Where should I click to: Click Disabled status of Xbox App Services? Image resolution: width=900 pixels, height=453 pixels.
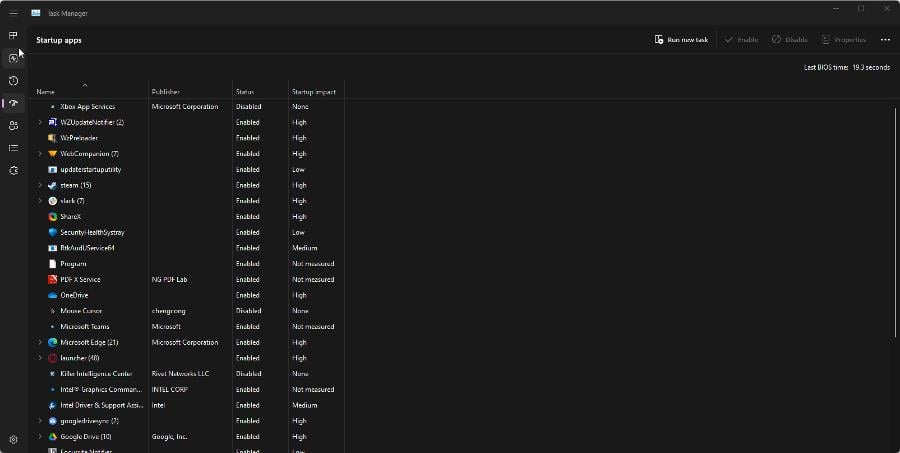click(x=249, y=107)
